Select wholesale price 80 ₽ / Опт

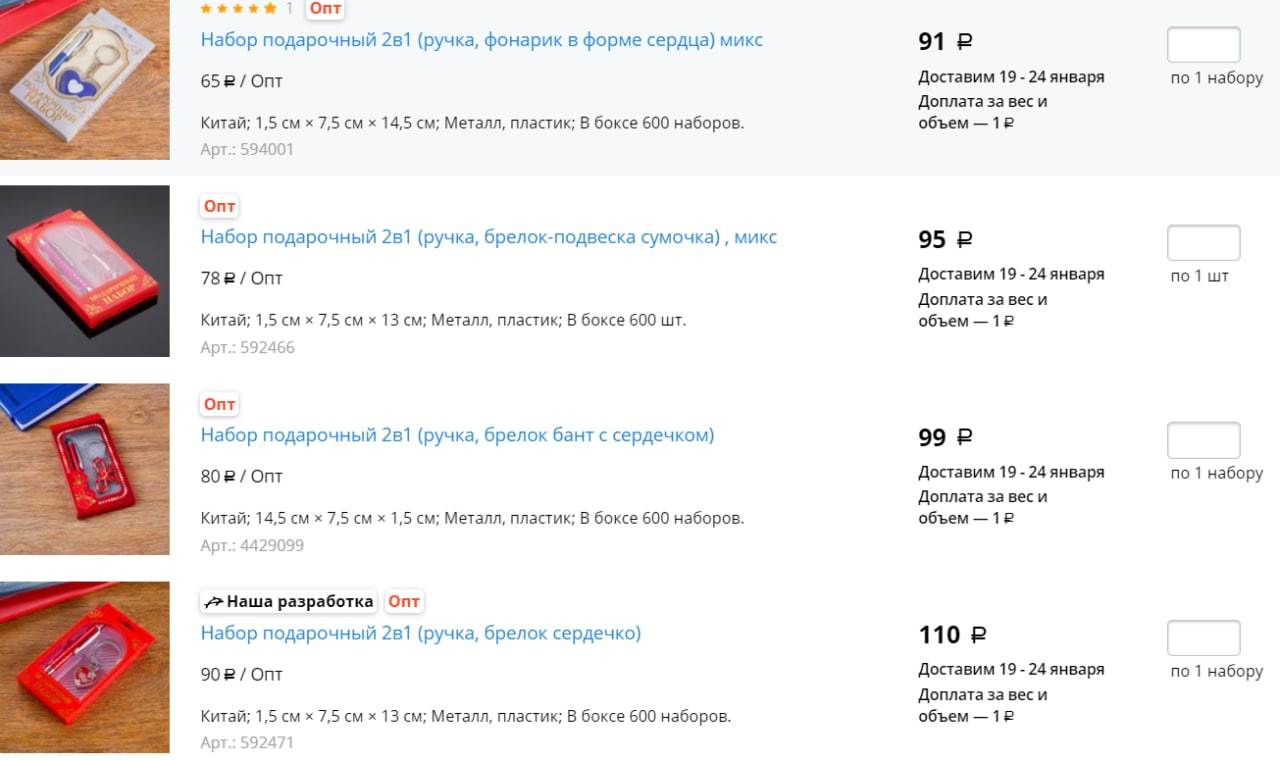pyautogui.click(x=241, y=476)
